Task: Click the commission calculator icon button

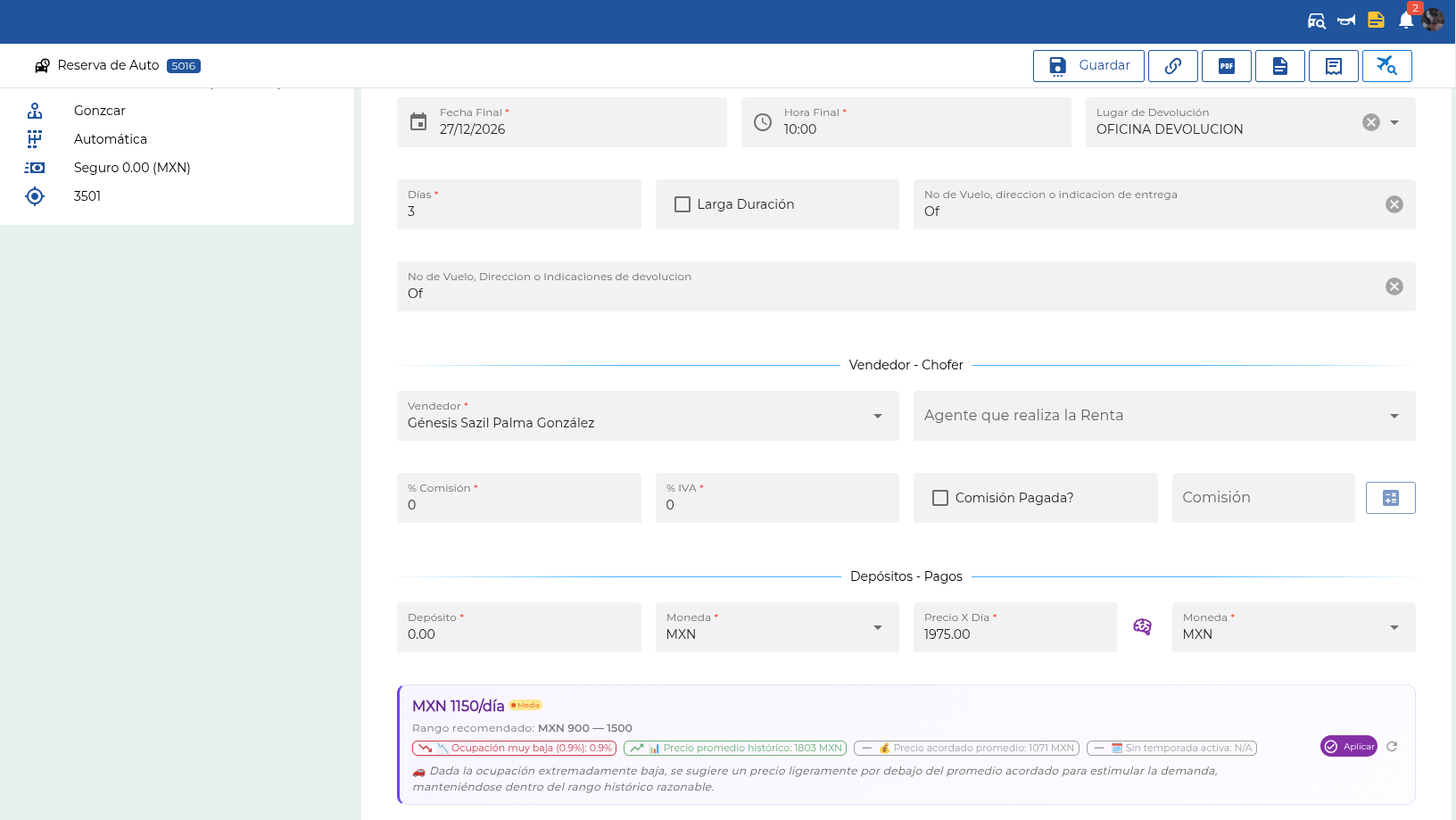Action: coord(1391,498)
